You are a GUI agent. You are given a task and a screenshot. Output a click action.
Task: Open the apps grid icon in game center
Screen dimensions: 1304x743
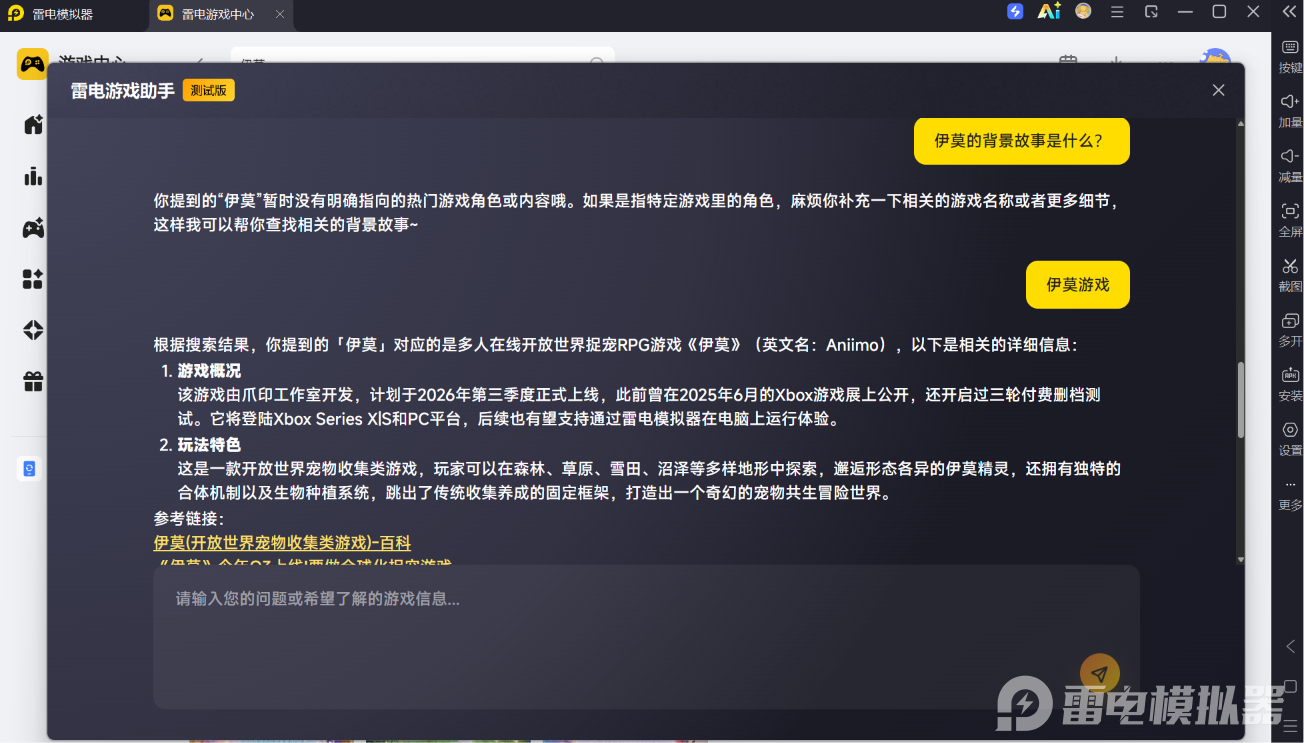click(x=33, y=279)
